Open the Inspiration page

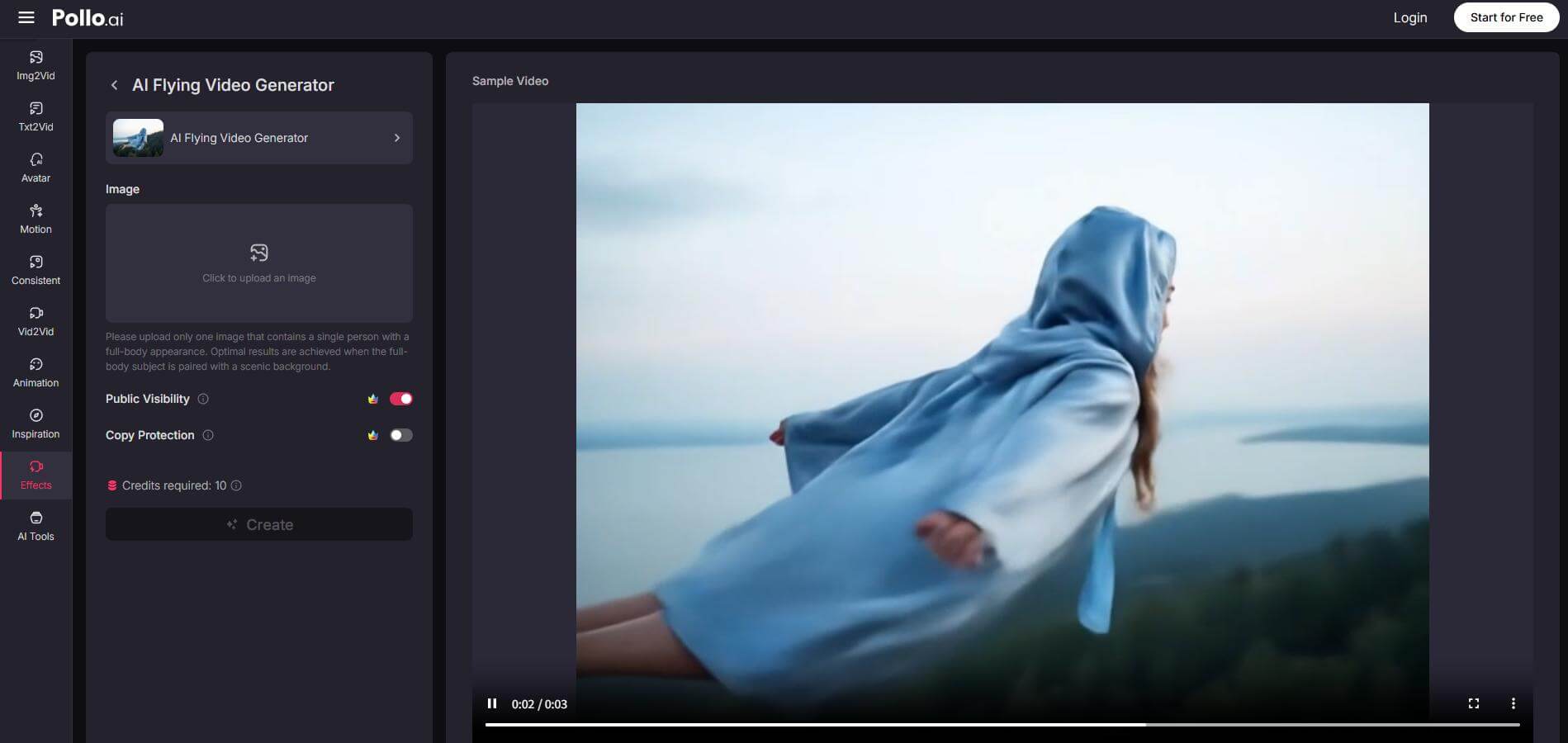pos(36,424)
